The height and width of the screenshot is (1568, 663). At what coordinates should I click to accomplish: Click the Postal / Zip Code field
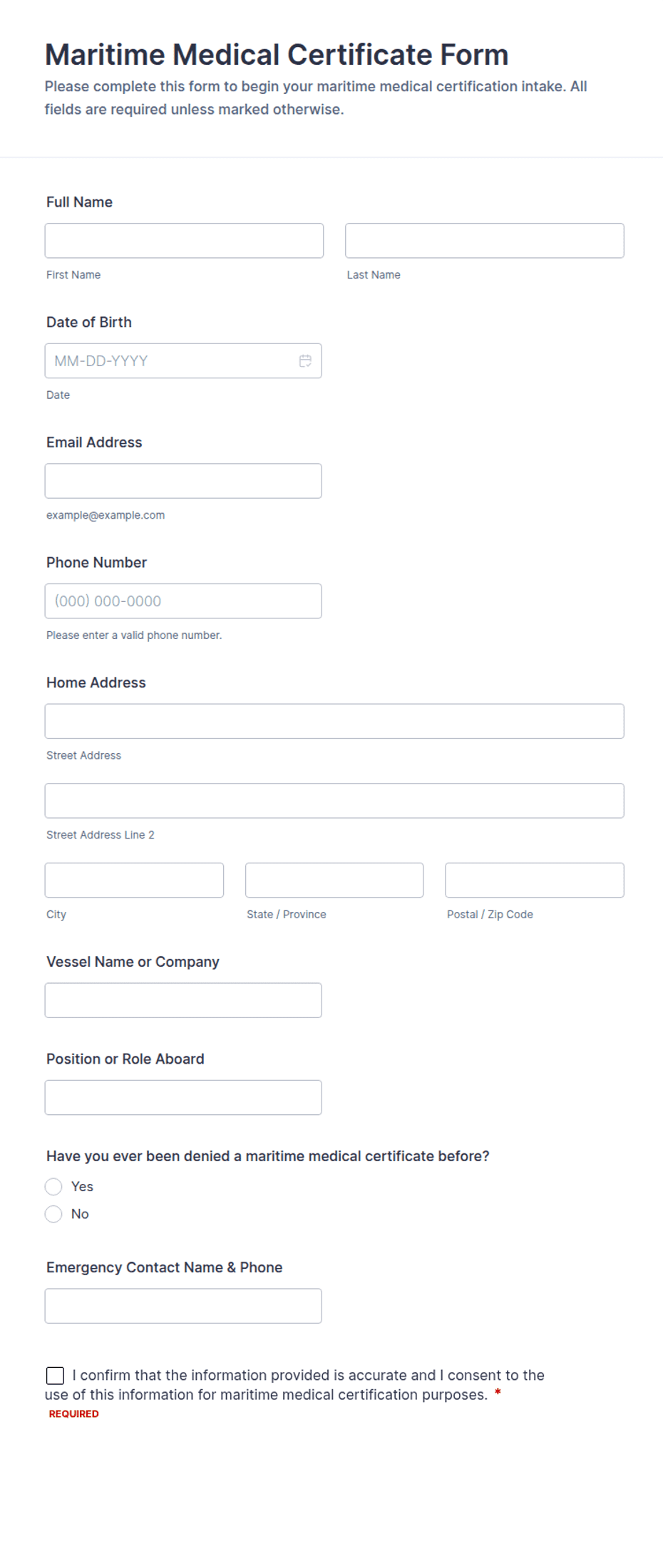pyautogui.click(x=535, y=881)
